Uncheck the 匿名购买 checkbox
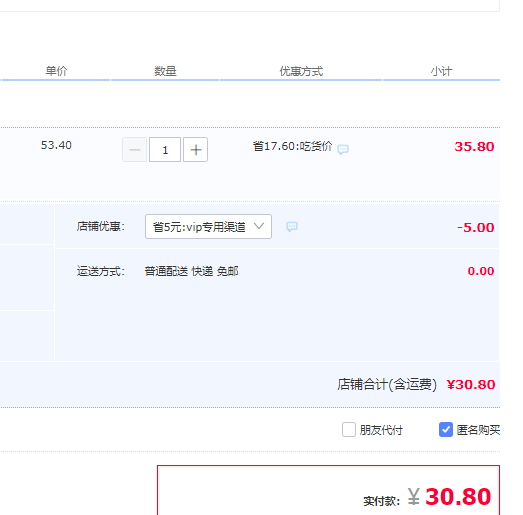 point(446,429)
